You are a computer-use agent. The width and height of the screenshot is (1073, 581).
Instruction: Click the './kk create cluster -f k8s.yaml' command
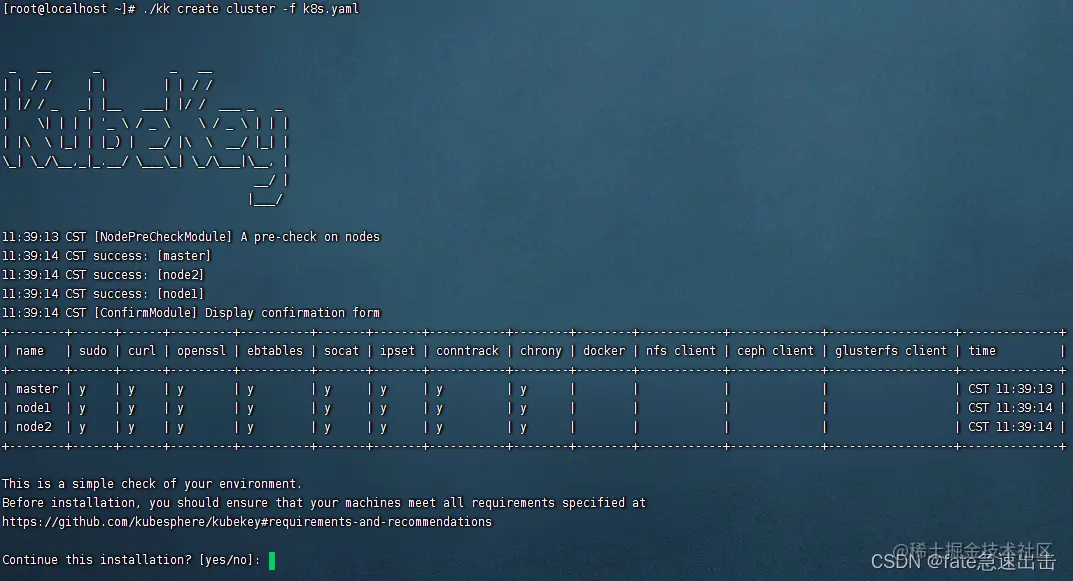[250, 9]
